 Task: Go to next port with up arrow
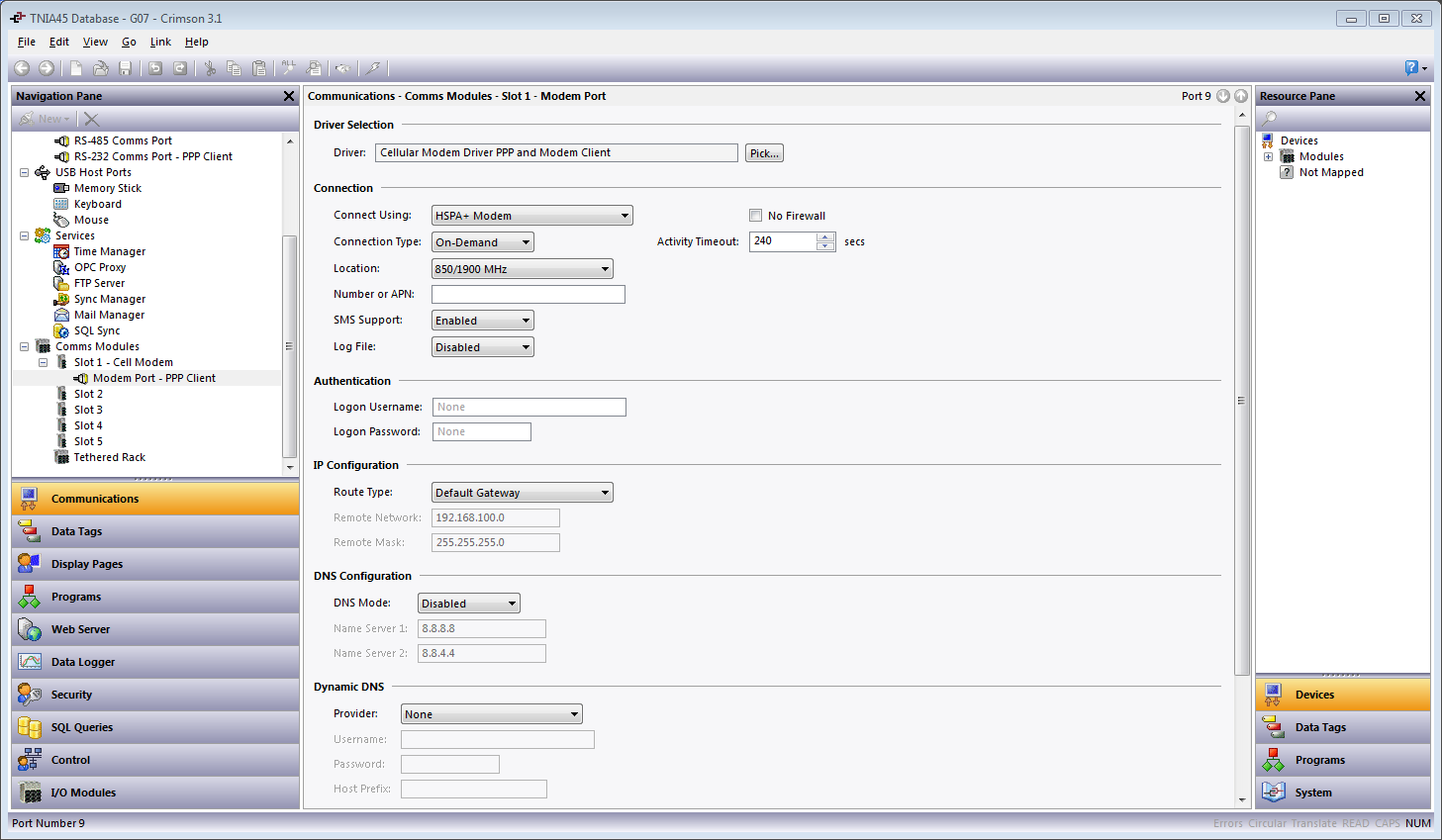click(x=1241, y=96)
